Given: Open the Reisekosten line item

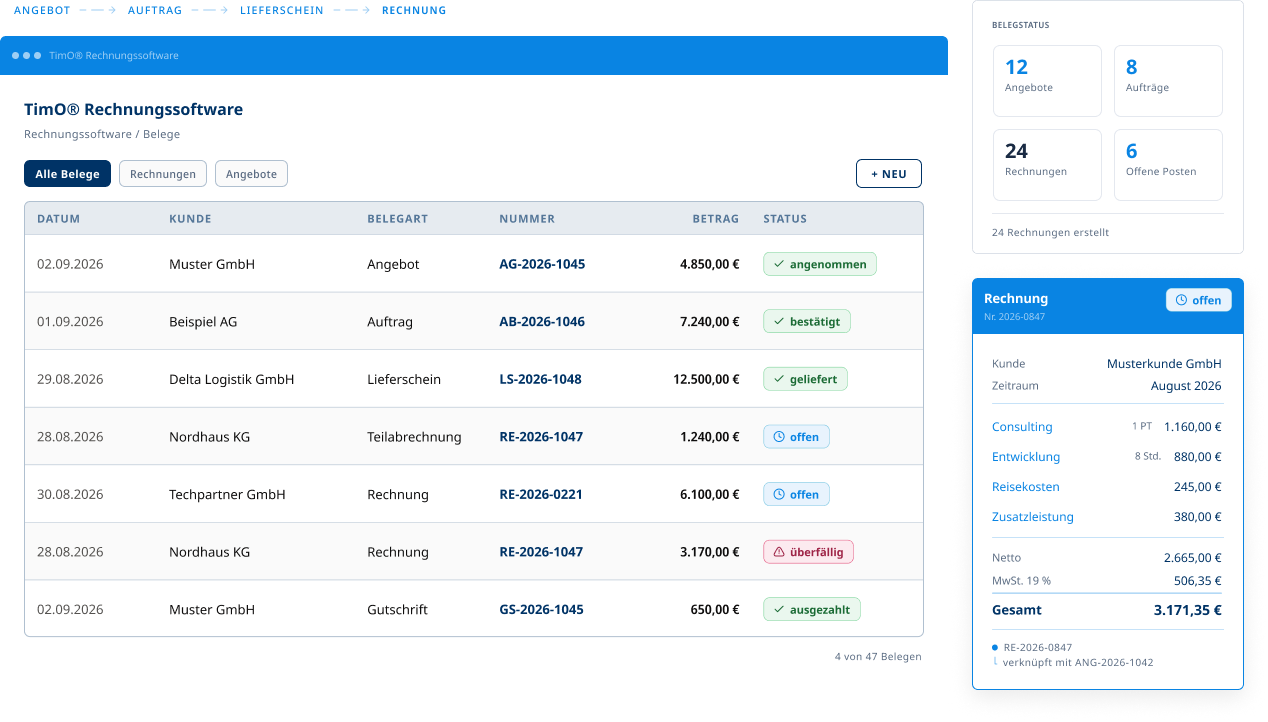Looking at the screenshot, I should point(1026,487).
